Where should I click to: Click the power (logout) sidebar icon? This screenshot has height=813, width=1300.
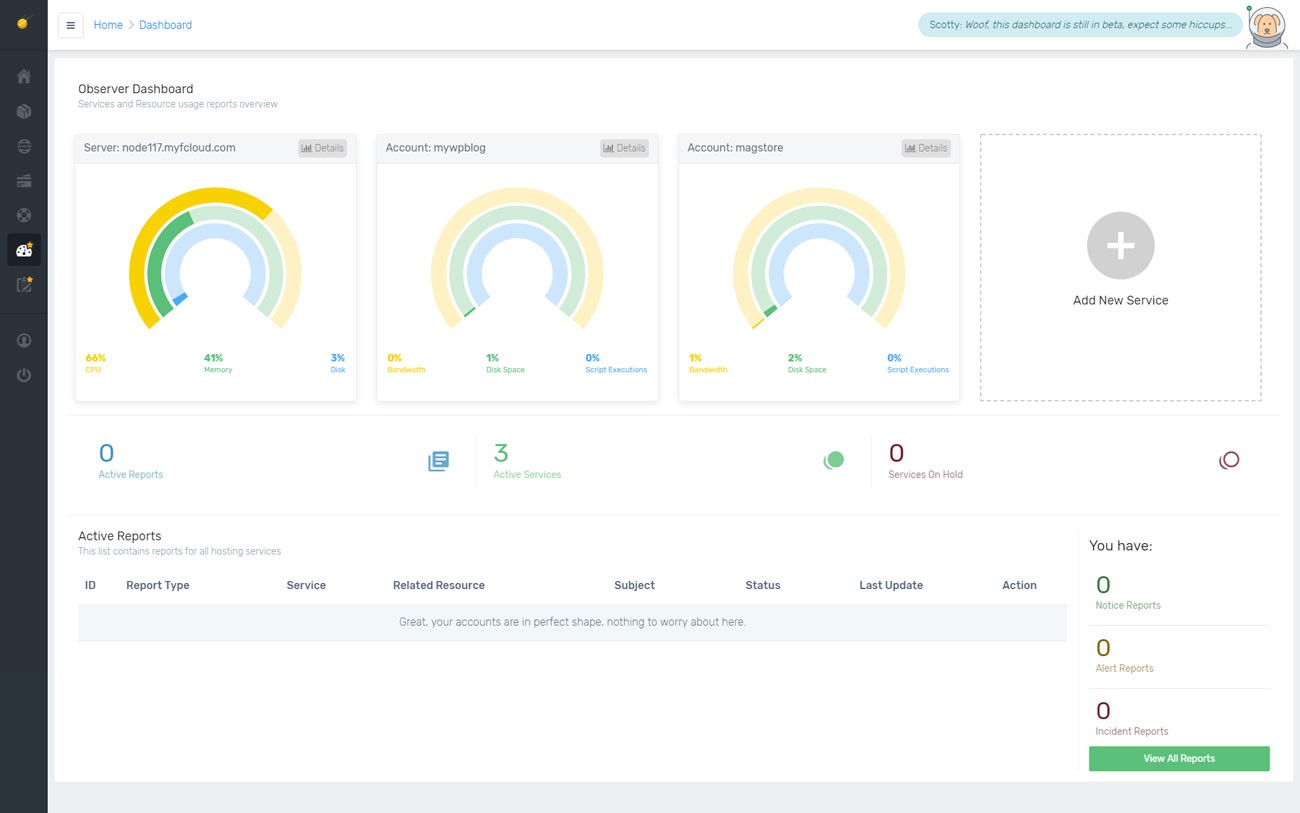click(x=24, y=375)
